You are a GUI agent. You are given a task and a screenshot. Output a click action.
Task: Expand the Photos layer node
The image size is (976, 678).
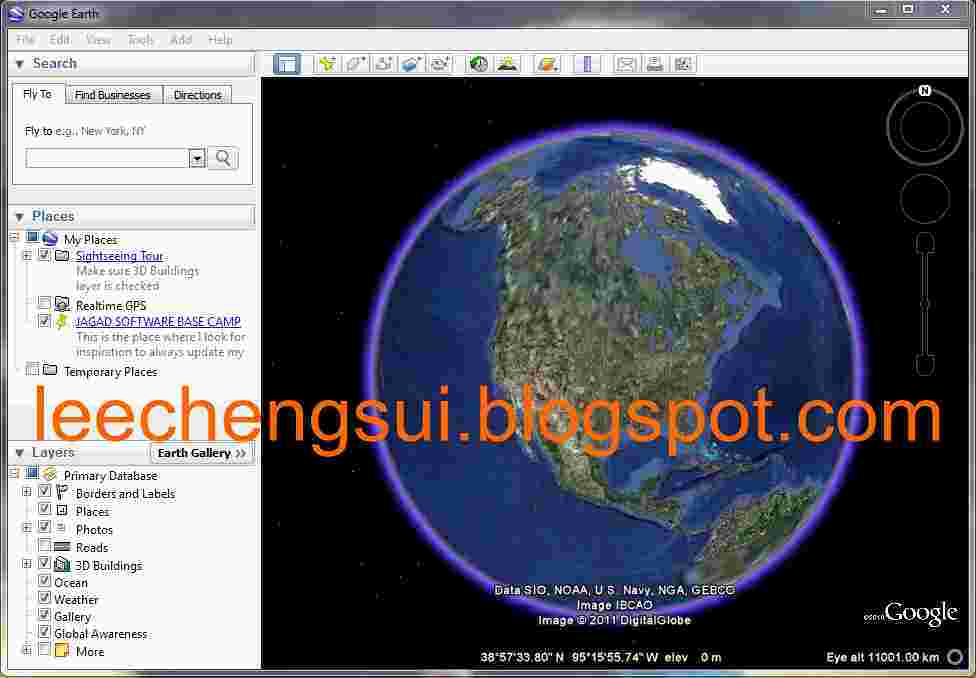coord(27,528)
